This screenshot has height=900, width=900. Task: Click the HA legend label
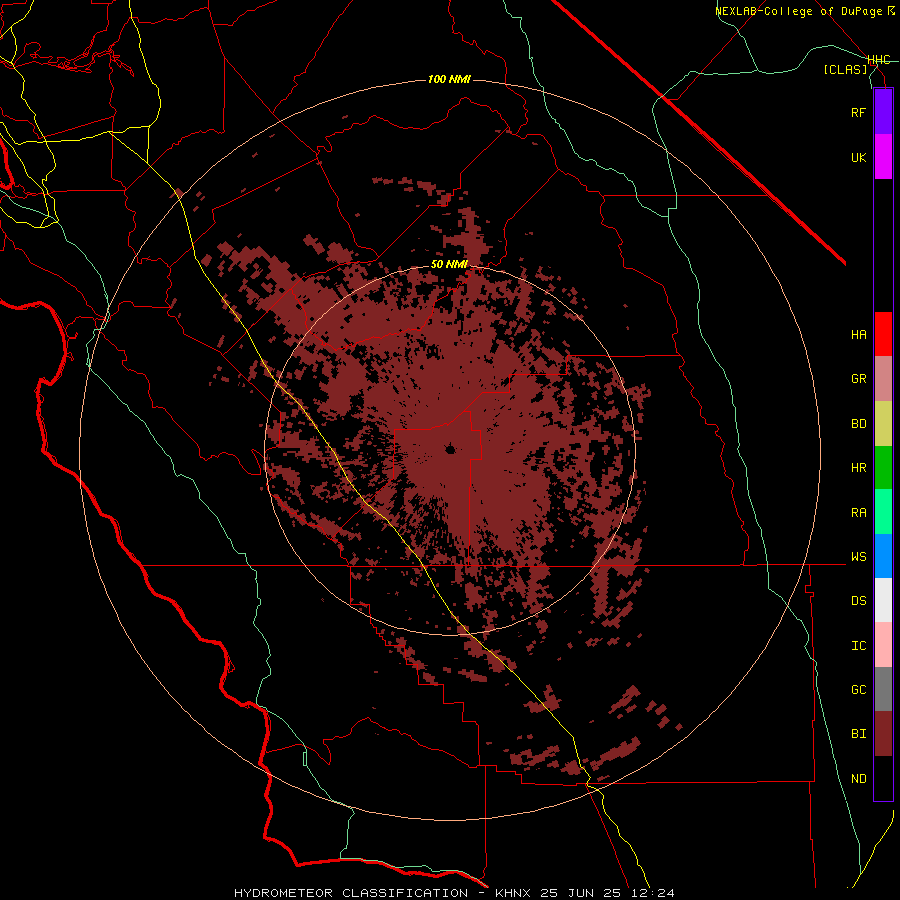point(858,335)
